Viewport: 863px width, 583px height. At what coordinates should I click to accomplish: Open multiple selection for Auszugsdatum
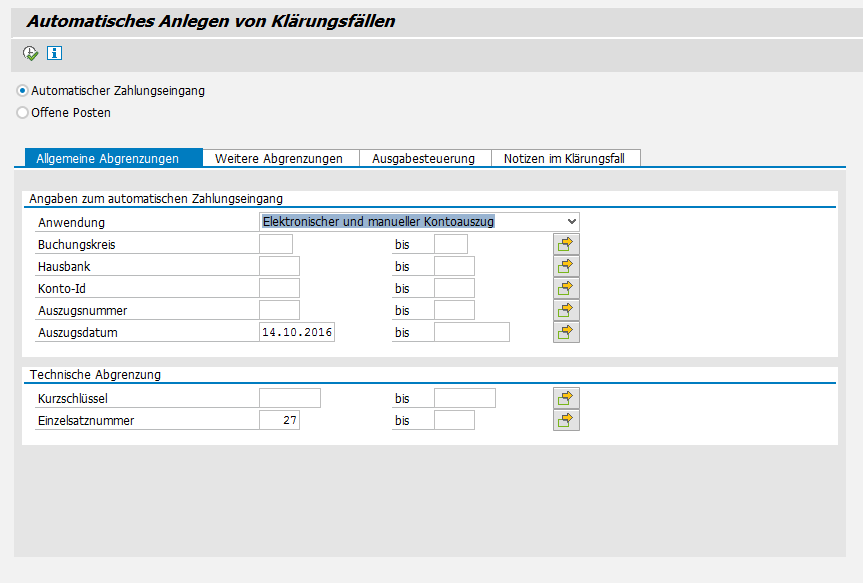coord(566,332)
